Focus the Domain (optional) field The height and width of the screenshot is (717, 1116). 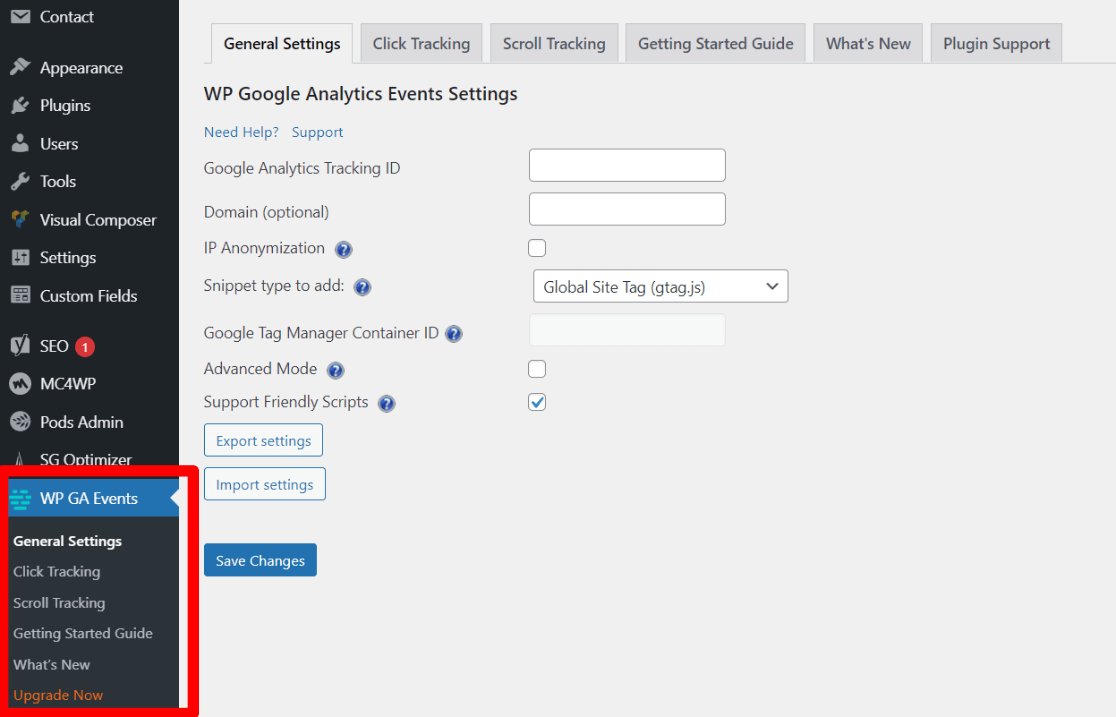pyautogui.click(x=627, y=209)
